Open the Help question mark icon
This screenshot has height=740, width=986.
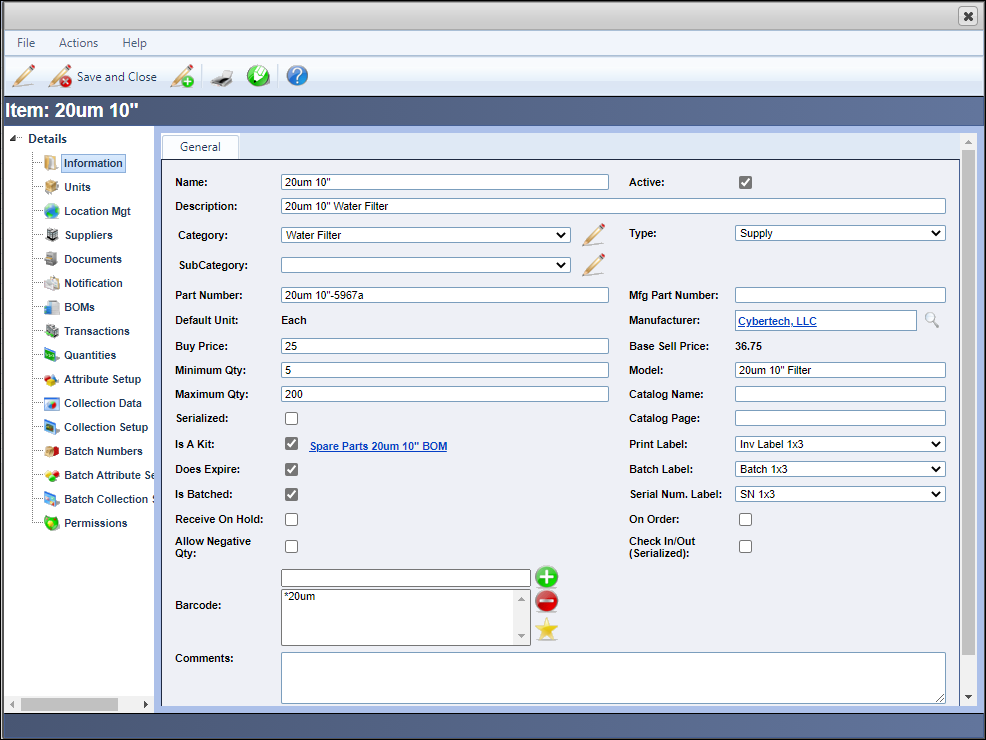[x=296, y=76]
